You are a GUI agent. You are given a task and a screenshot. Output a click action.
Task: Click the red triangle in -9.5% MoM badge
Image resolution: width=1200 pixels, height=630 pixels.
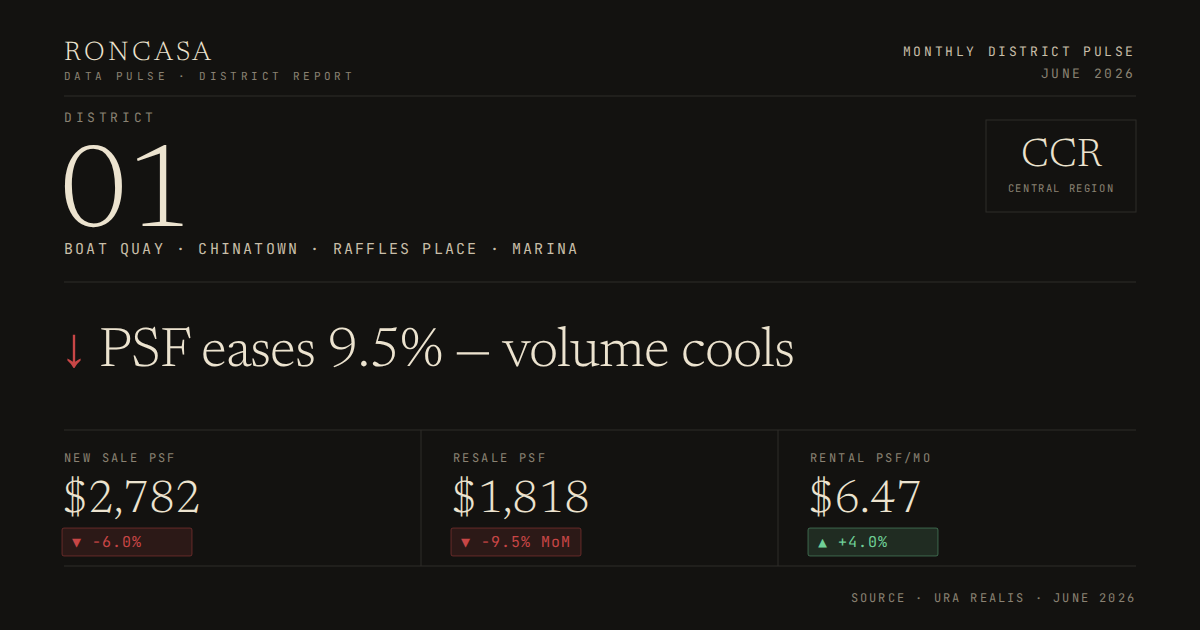pyautogui.click(x=465, y=543)
